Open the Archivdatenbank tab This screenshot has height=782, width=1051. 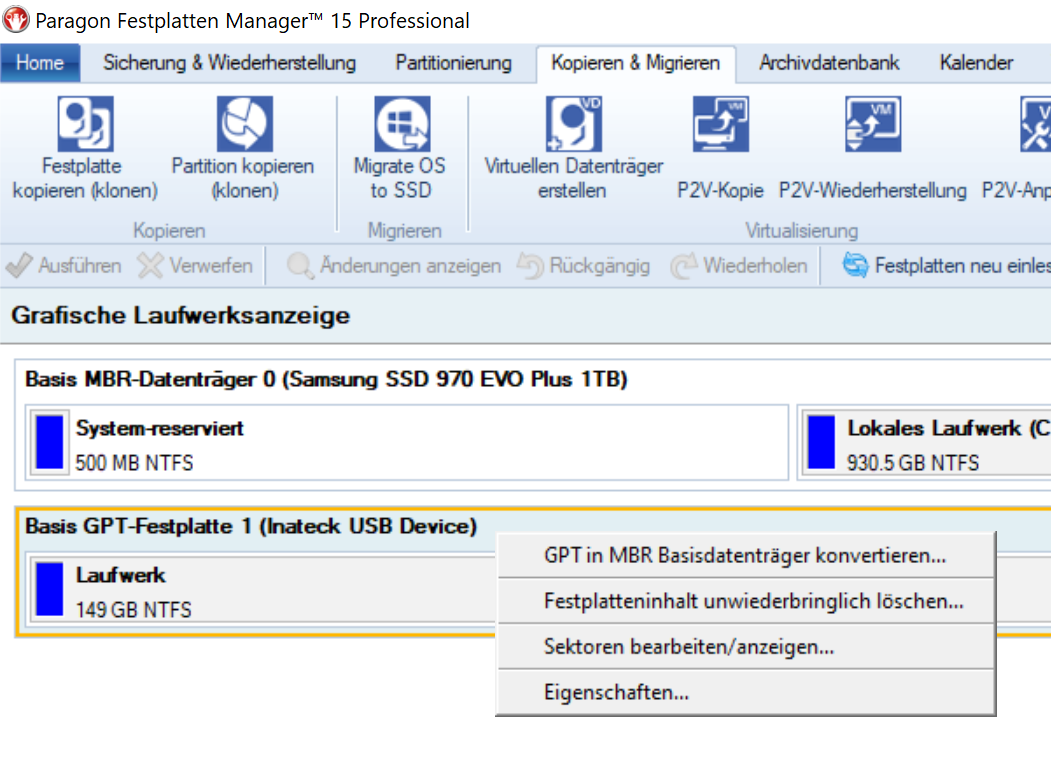(829, 63)
